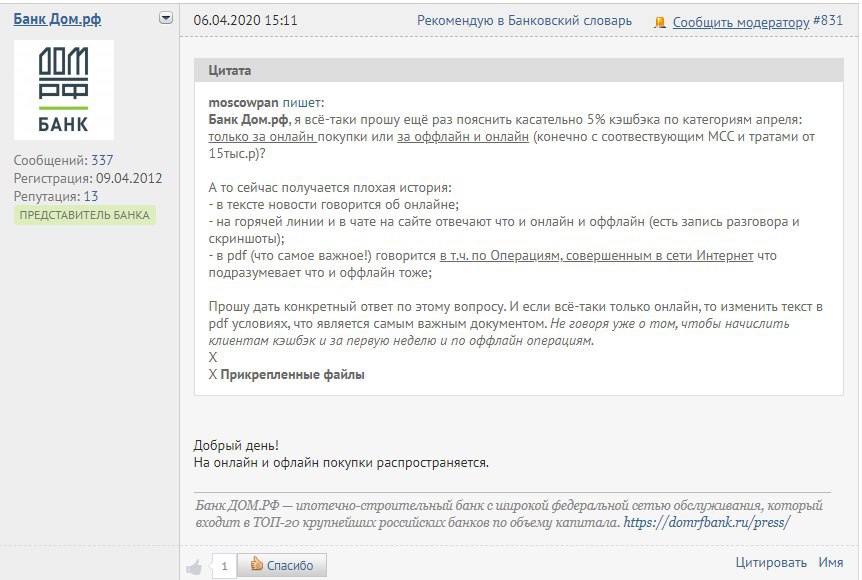Open the message count 337 link
Viewport: 862px width, 580px height.
click(102, 161)
